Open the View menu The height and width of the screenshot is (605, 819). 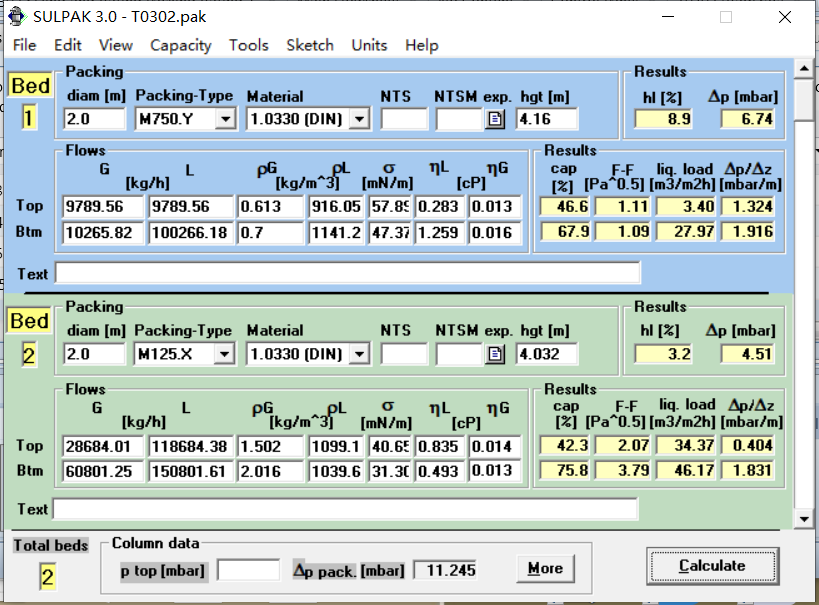tap(115, 45)
